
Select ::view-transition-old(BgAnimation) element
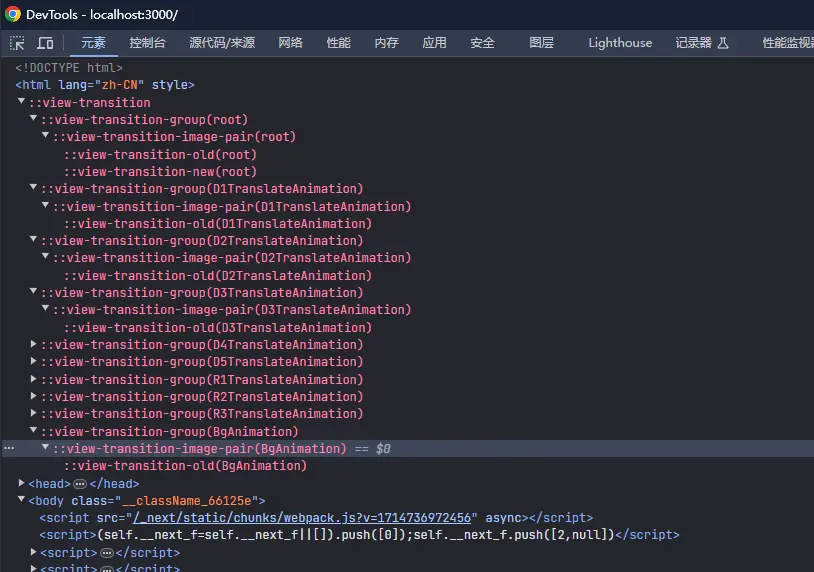coord(185,466)
